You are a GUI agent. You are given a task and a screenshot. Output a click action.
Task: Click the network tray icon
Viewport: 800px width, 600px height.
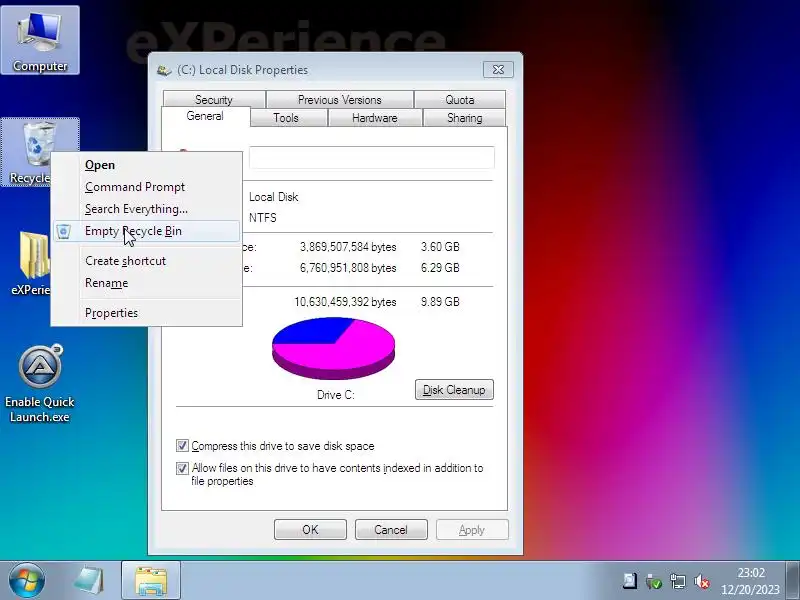point(678,581)
